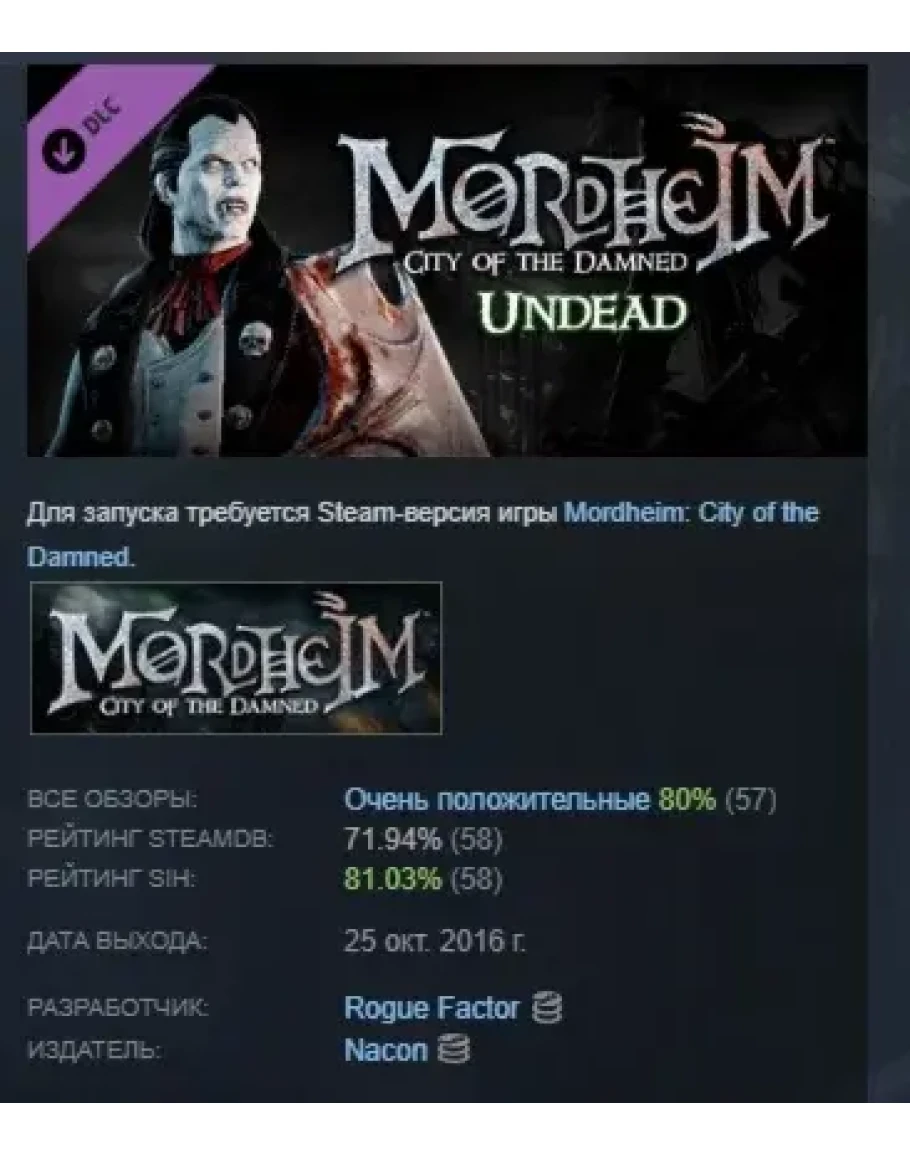
Task: Click the "Damned." link text on second line
Action: click(81, 558)
